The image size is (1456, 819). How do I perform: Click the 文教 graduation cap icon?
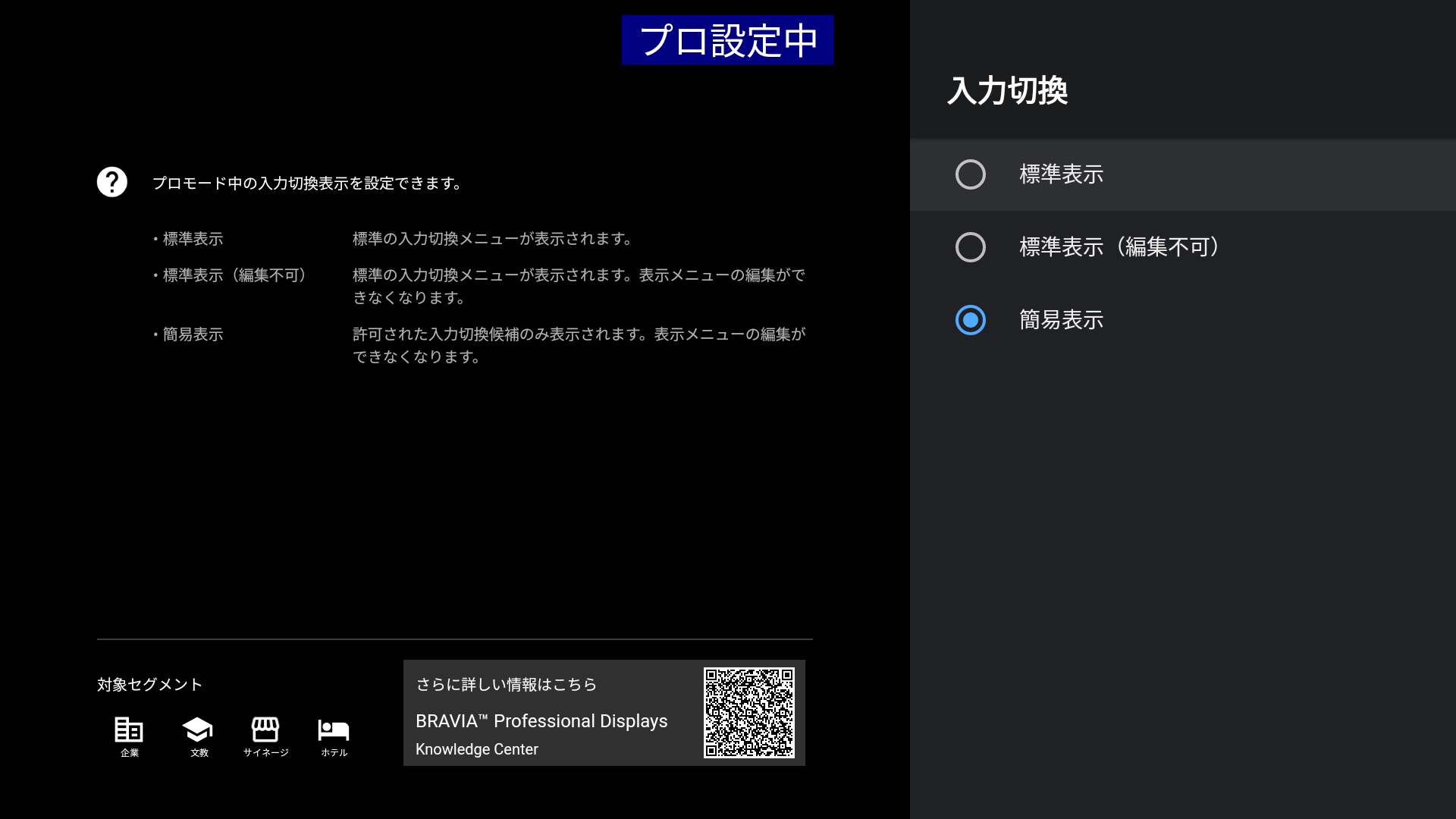point(198,730)
